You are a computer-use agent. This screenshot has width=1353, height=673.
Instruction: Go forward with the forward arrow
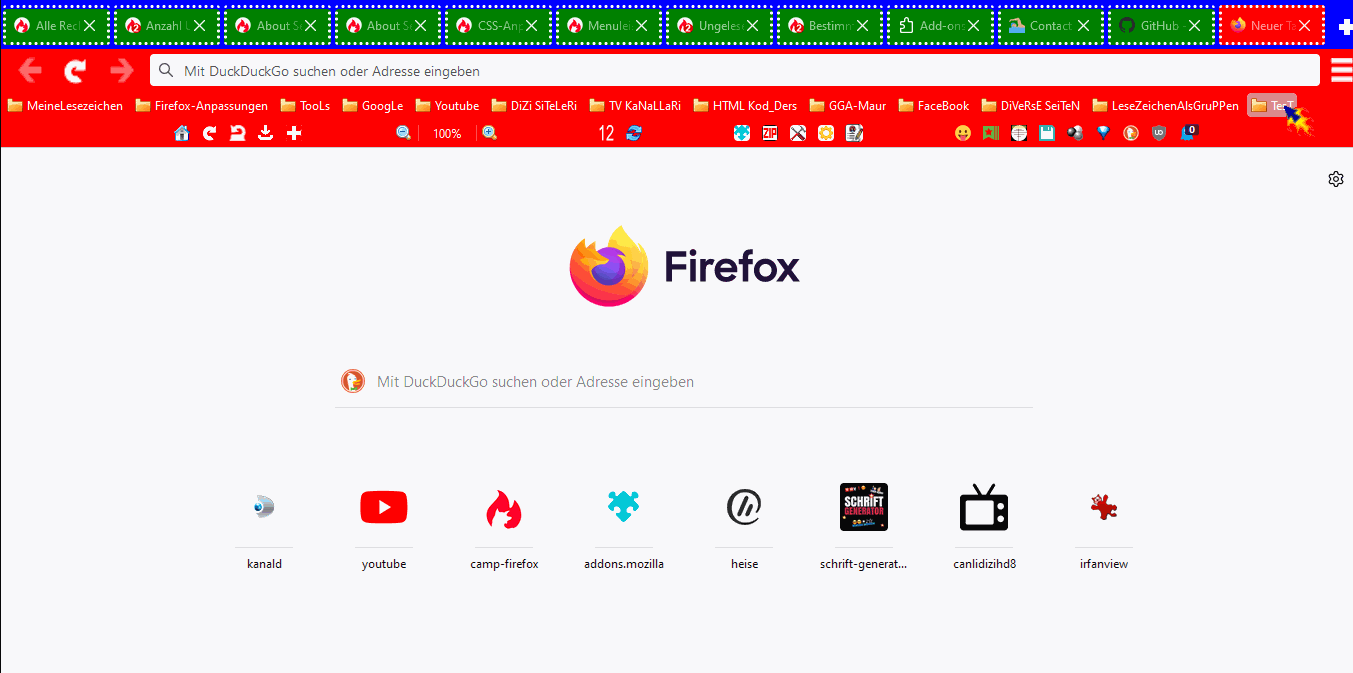coord(121,70)
